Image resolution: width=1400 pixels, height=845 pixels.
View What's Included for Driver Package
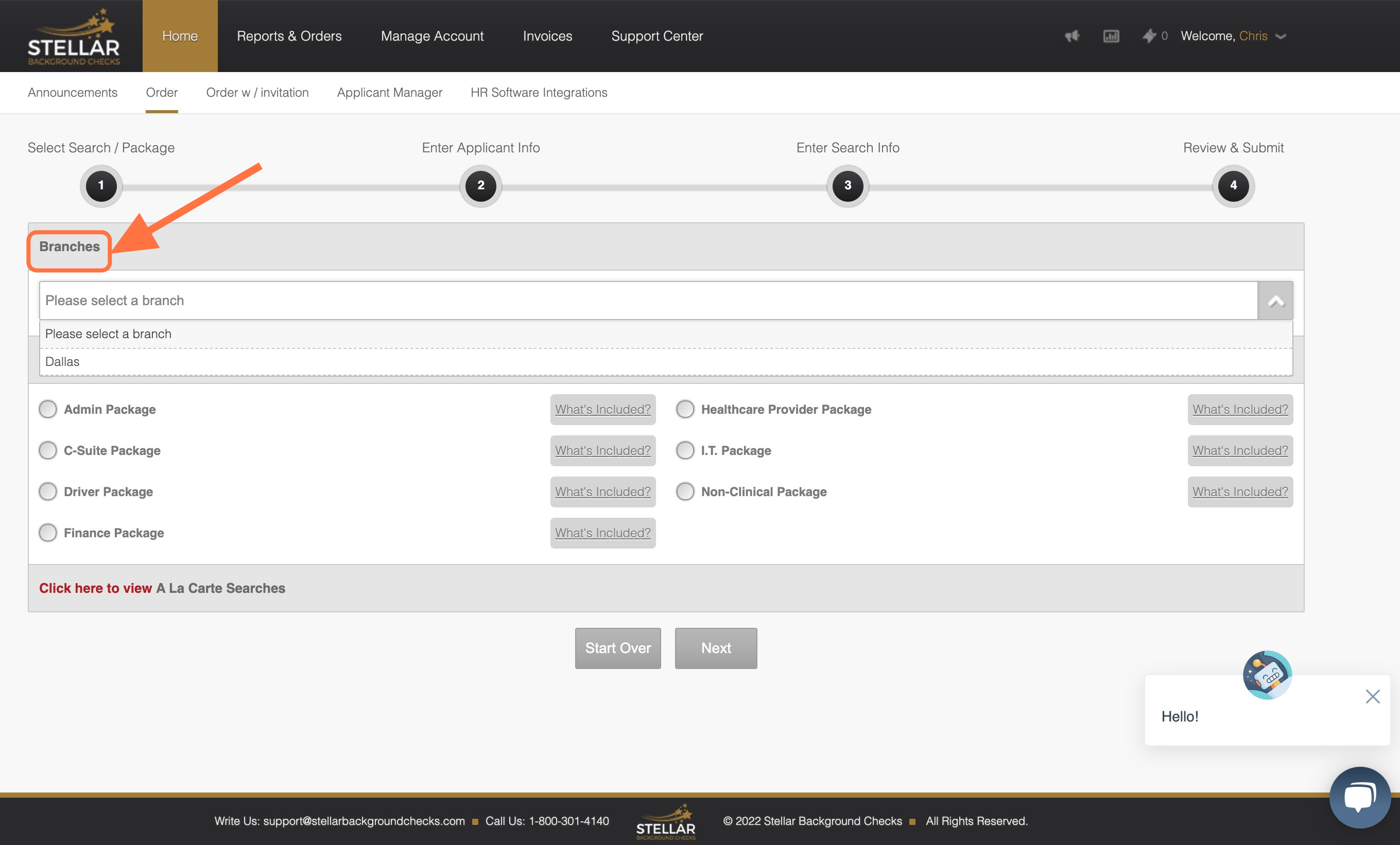pyautogui.click(x=603, y=492)
